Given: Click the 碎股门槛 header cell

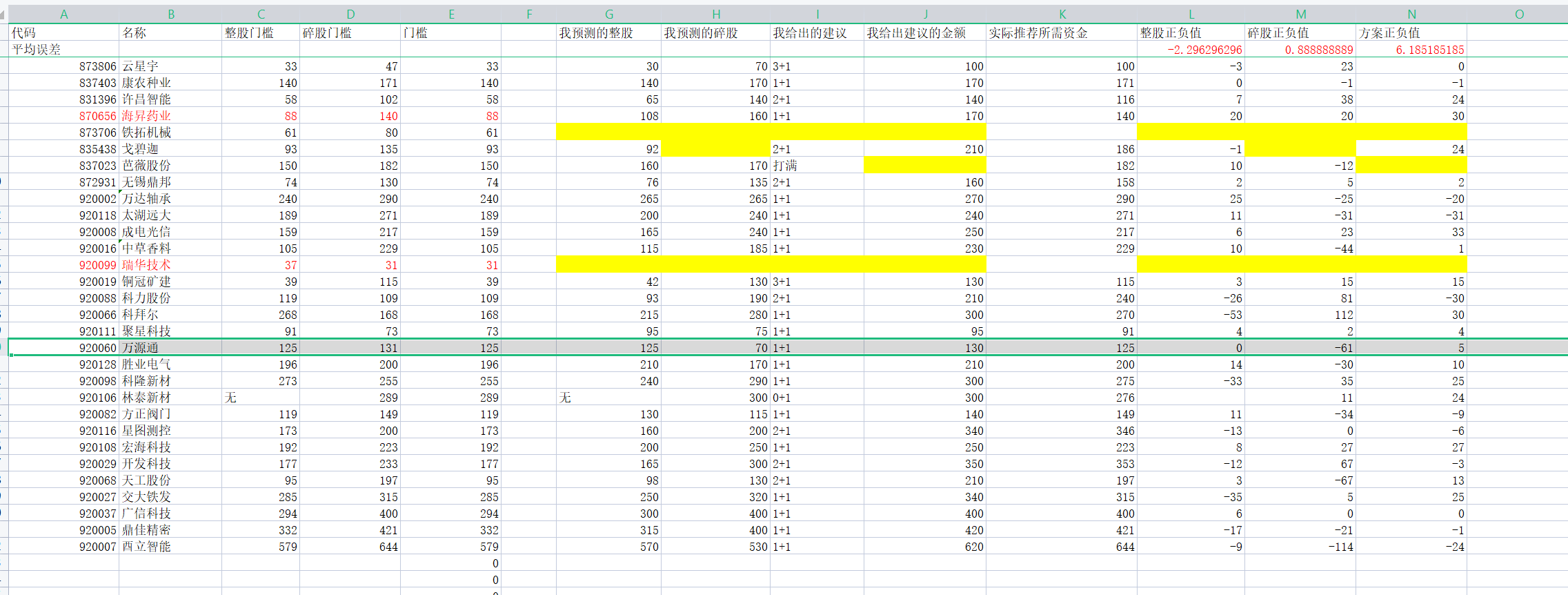Looking at the screenshot, I should [350, 32].
